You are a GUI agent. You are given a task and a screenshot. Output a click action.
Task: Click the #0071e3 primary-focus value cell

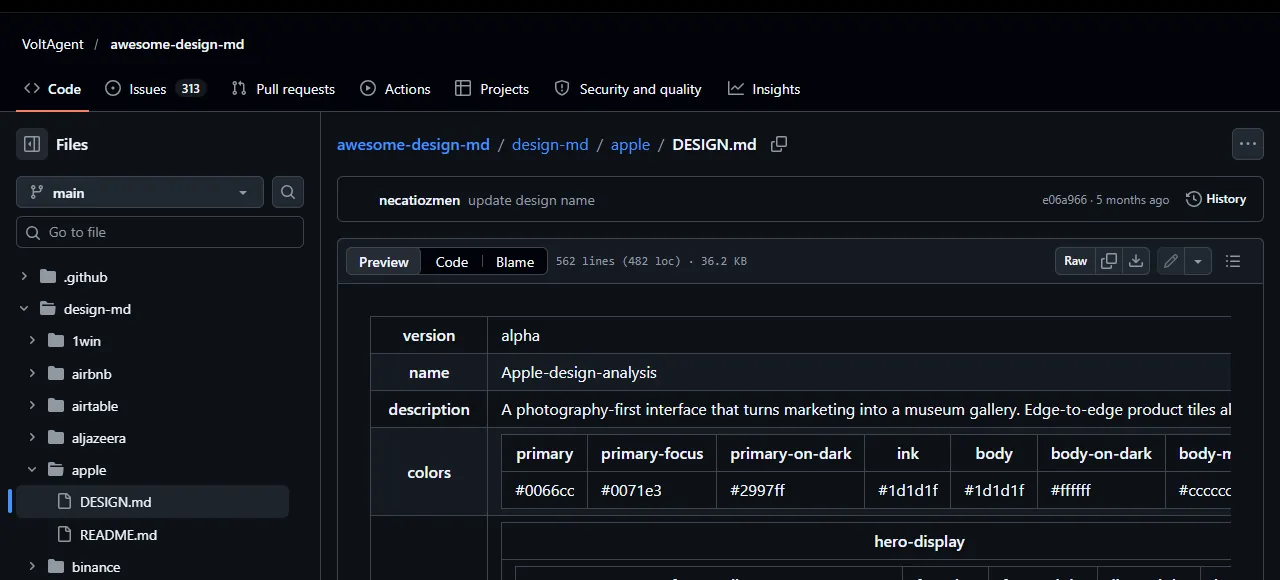coord(652,490)
